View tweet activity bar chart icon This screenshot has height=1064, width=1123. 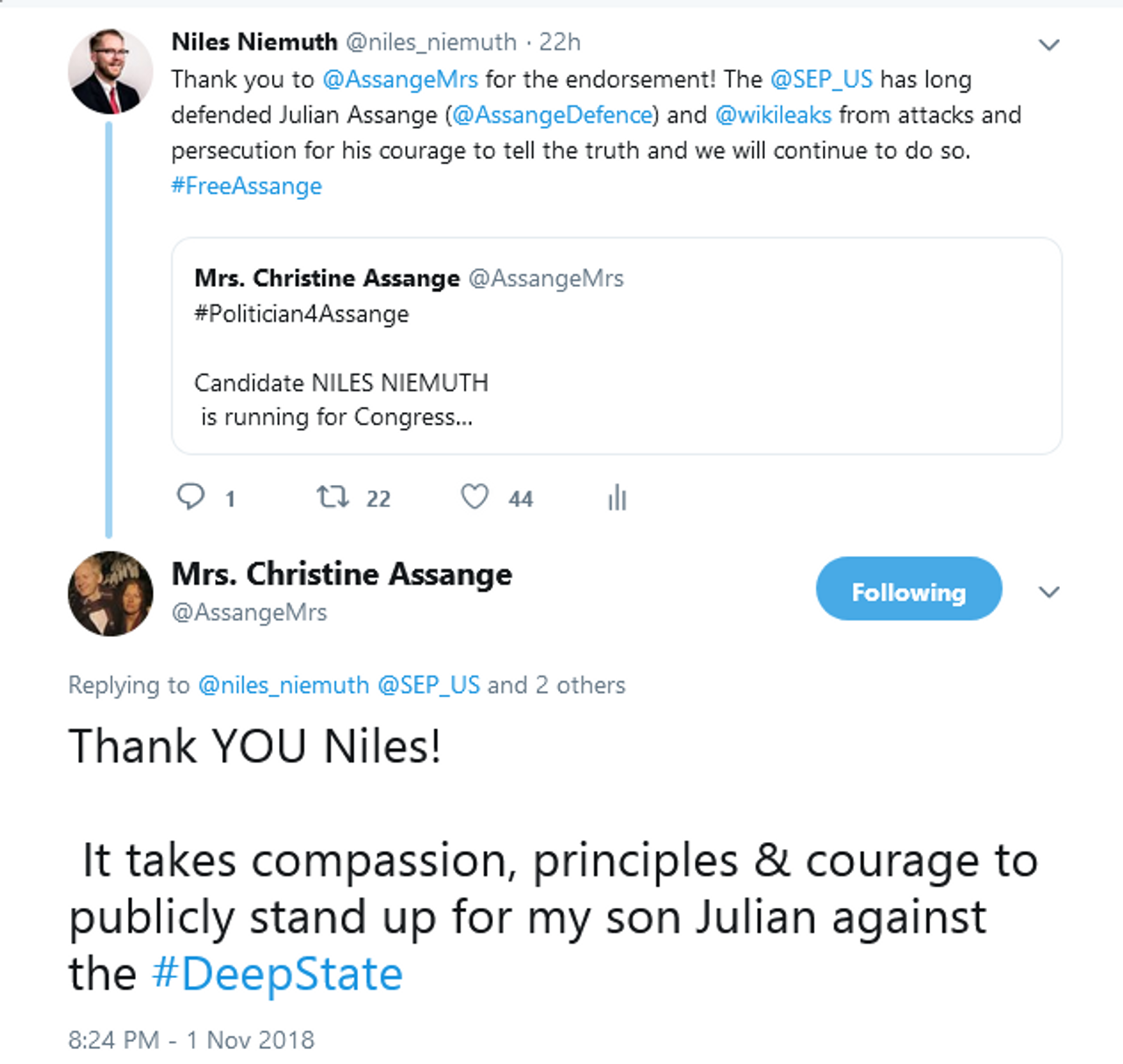[617, 497]
